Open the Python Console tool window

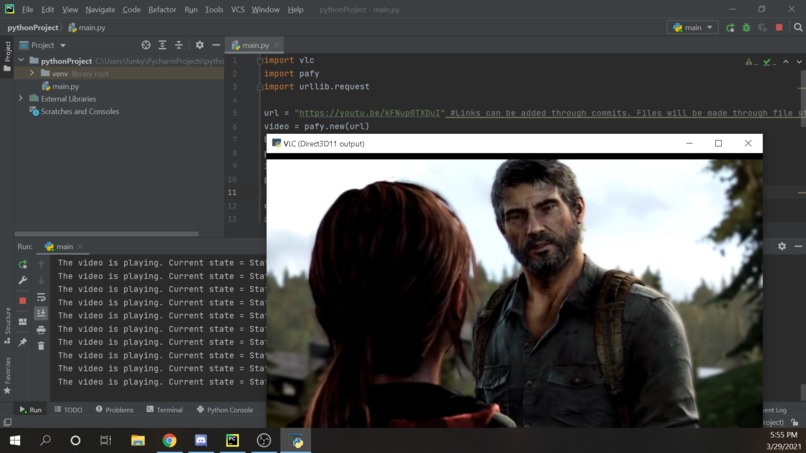pyautogui.click(x=225, y=410)
